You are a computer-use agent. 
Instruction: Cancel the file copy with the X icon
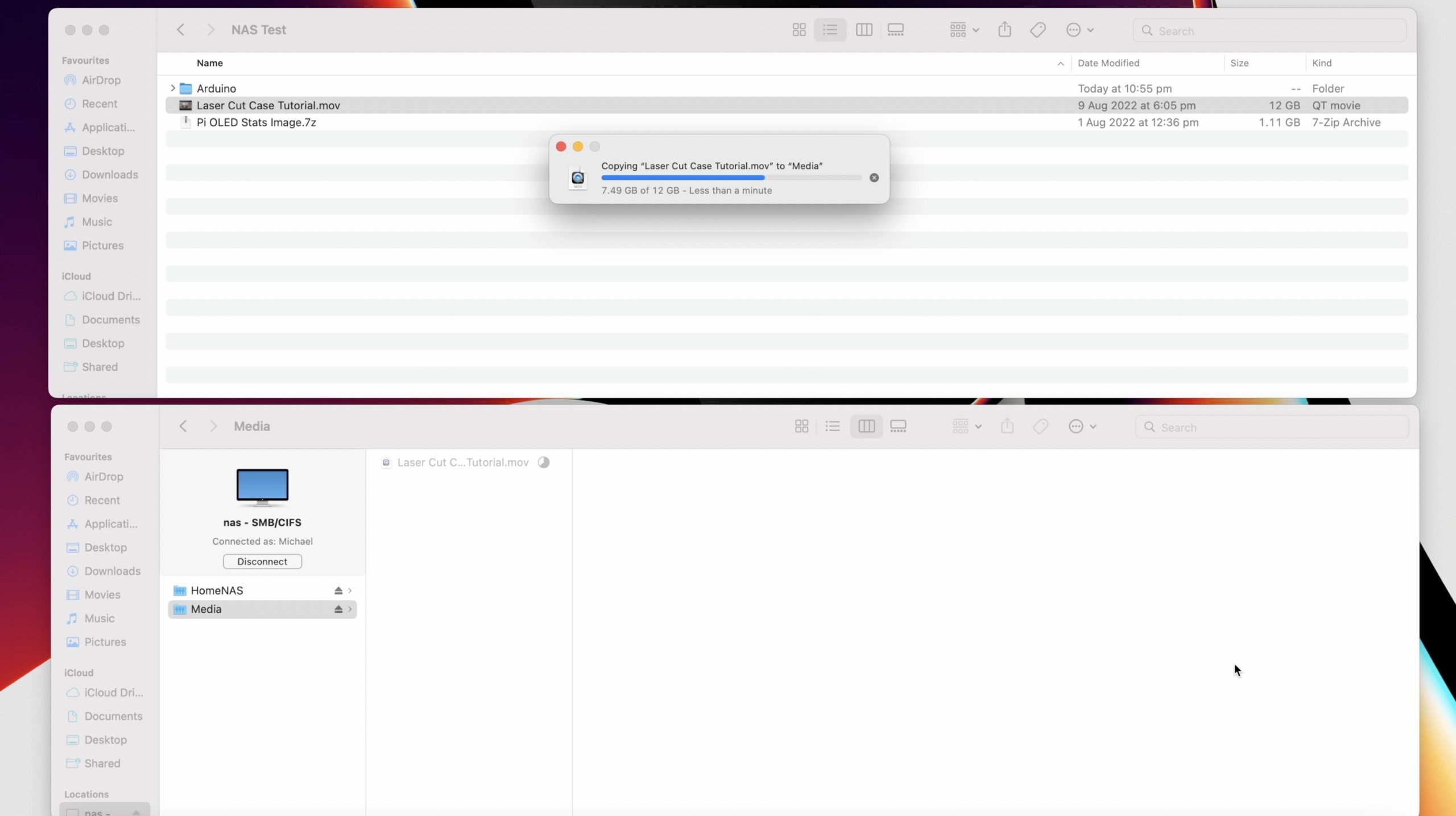874,178
